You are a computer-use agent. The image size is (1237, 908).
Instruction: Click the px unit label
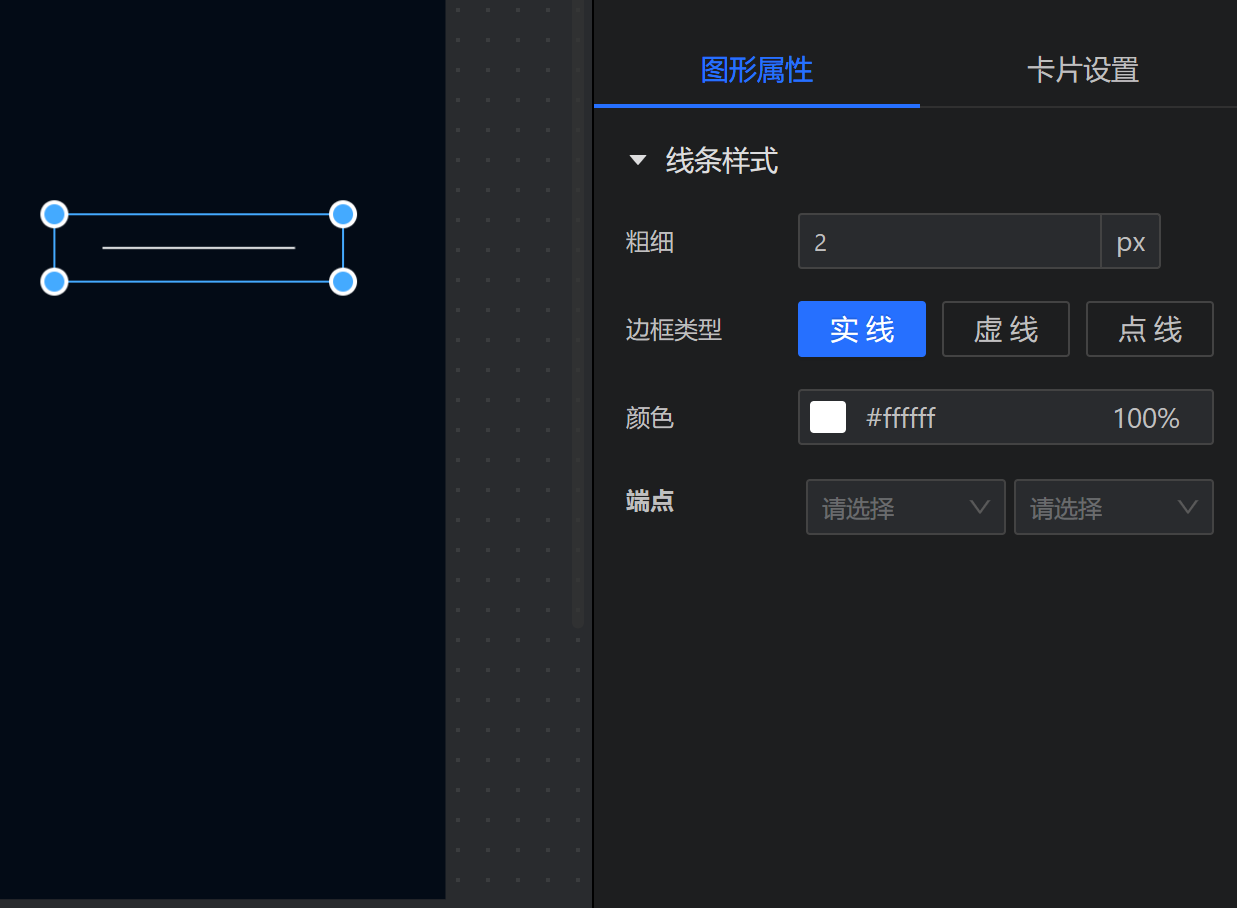(x=1130, y=241)
